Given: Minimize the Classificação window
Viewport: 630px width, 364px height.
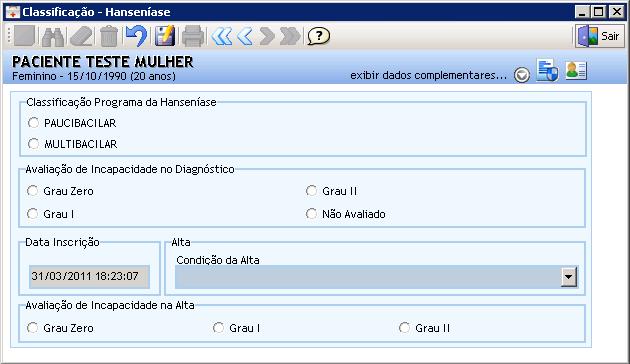Looking at the screenshot, I should [x=582, y=12].
